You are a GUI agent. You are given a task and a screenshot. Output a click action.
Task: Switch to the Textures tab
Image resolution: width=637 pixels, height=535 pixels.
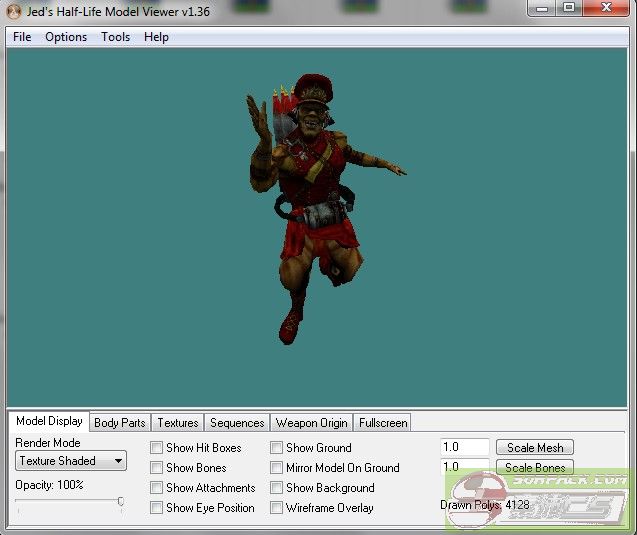(178, 423)
